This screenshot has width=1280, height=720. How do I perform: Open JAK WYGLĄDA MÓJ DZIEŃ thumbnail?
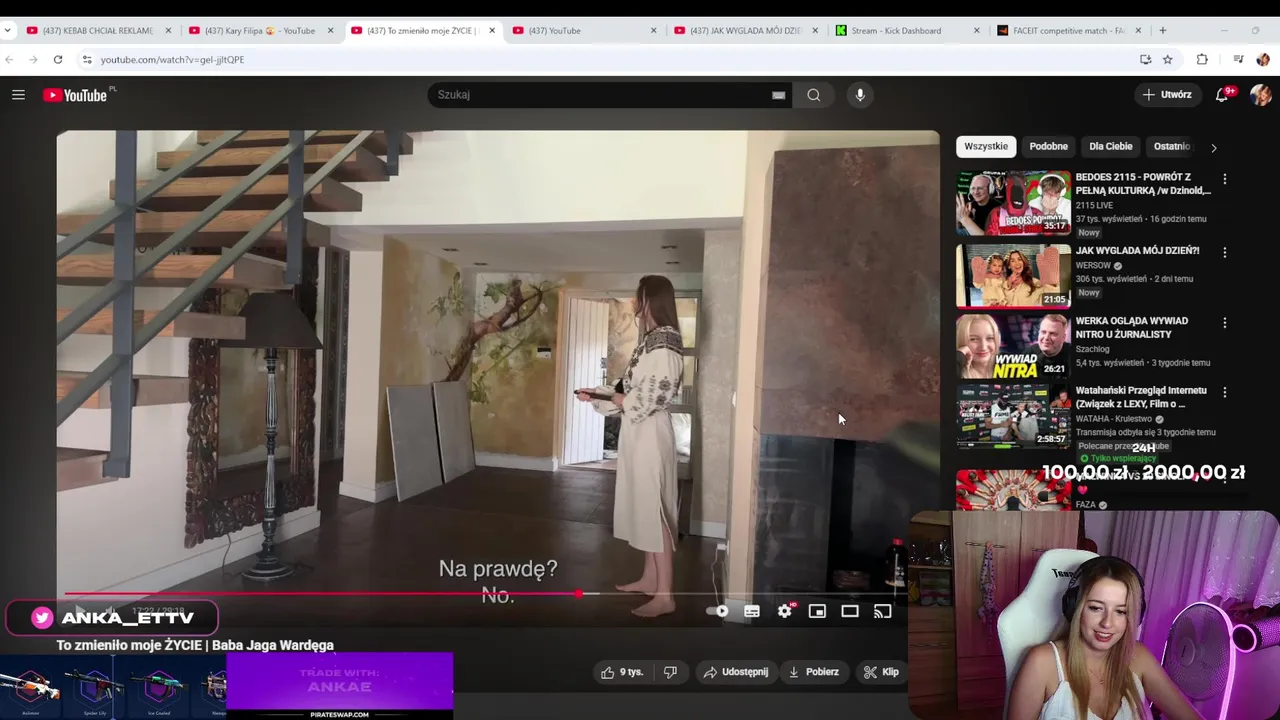(x=1013, y=276)
